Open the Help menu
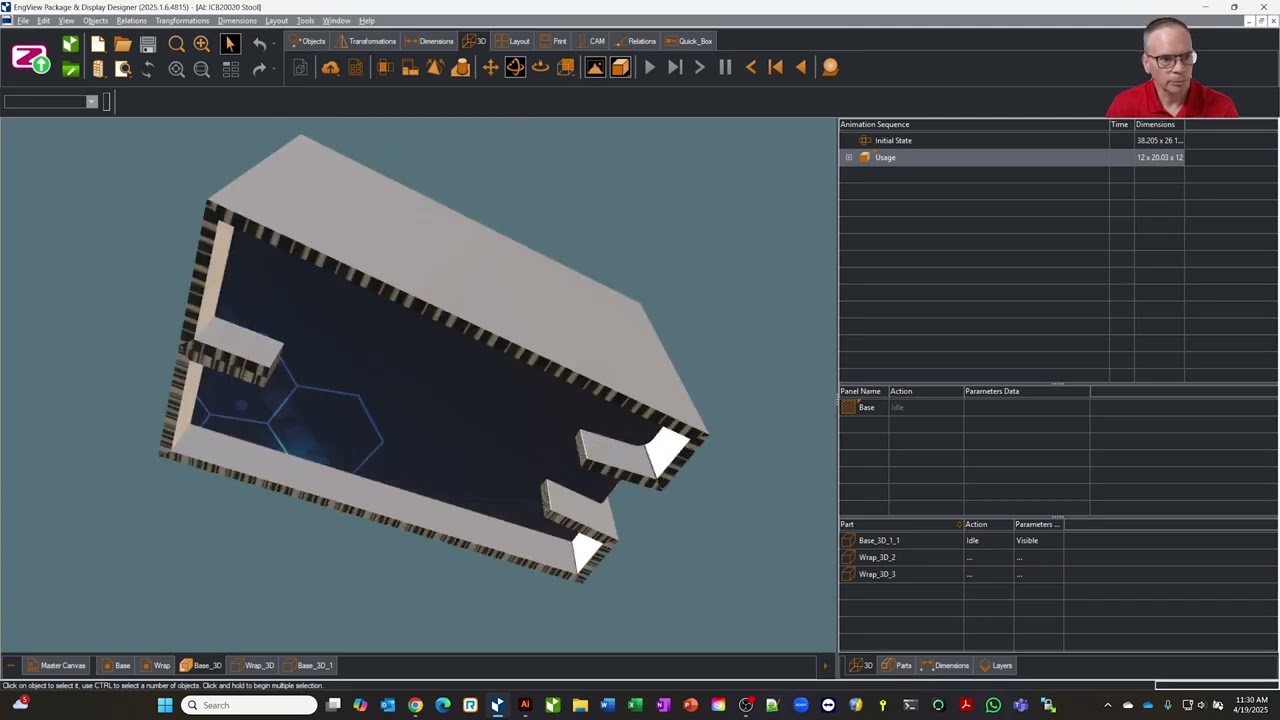The height and width of the screenshot is (720, 1280). click(x=367, y=21)
